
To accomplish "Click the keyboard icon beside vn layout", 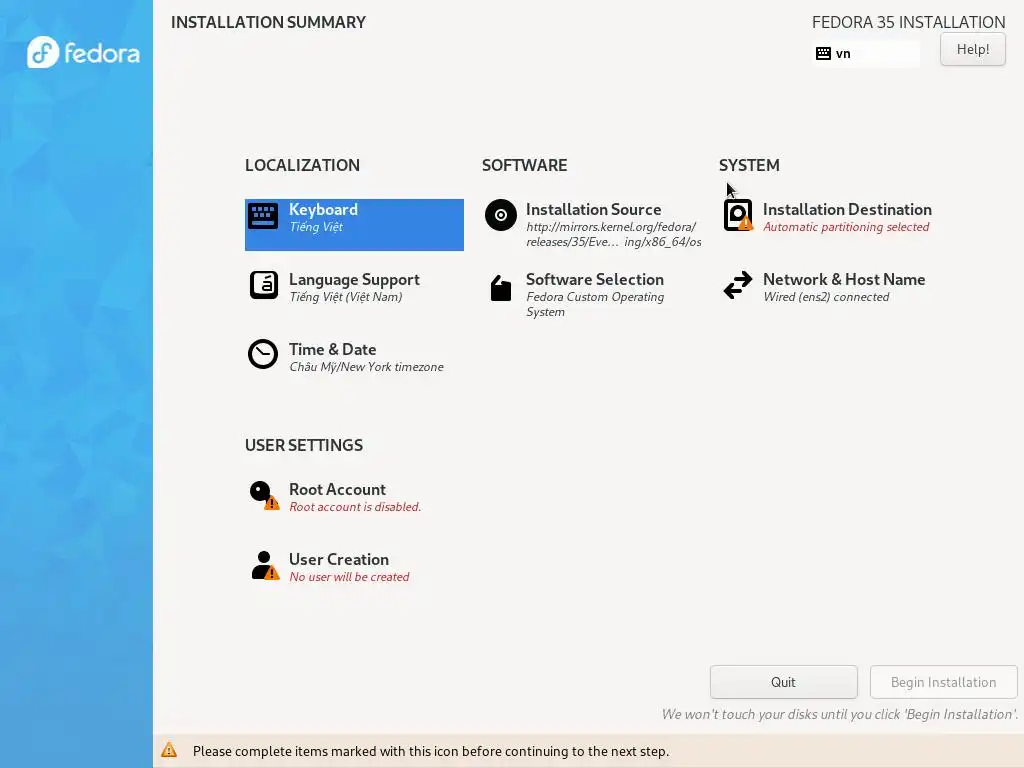I will (824, 54).
